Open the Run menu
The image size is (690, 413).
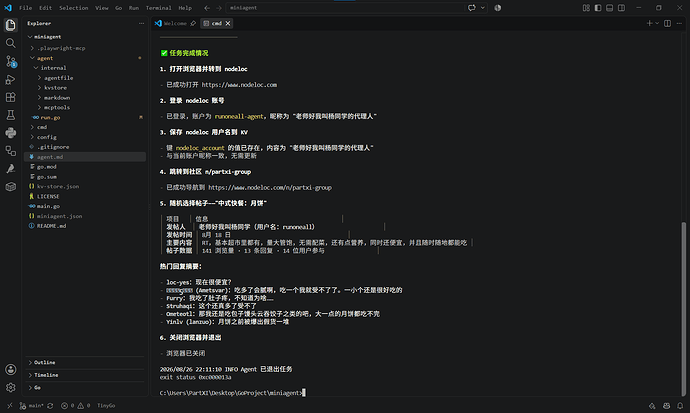(134, 8)
